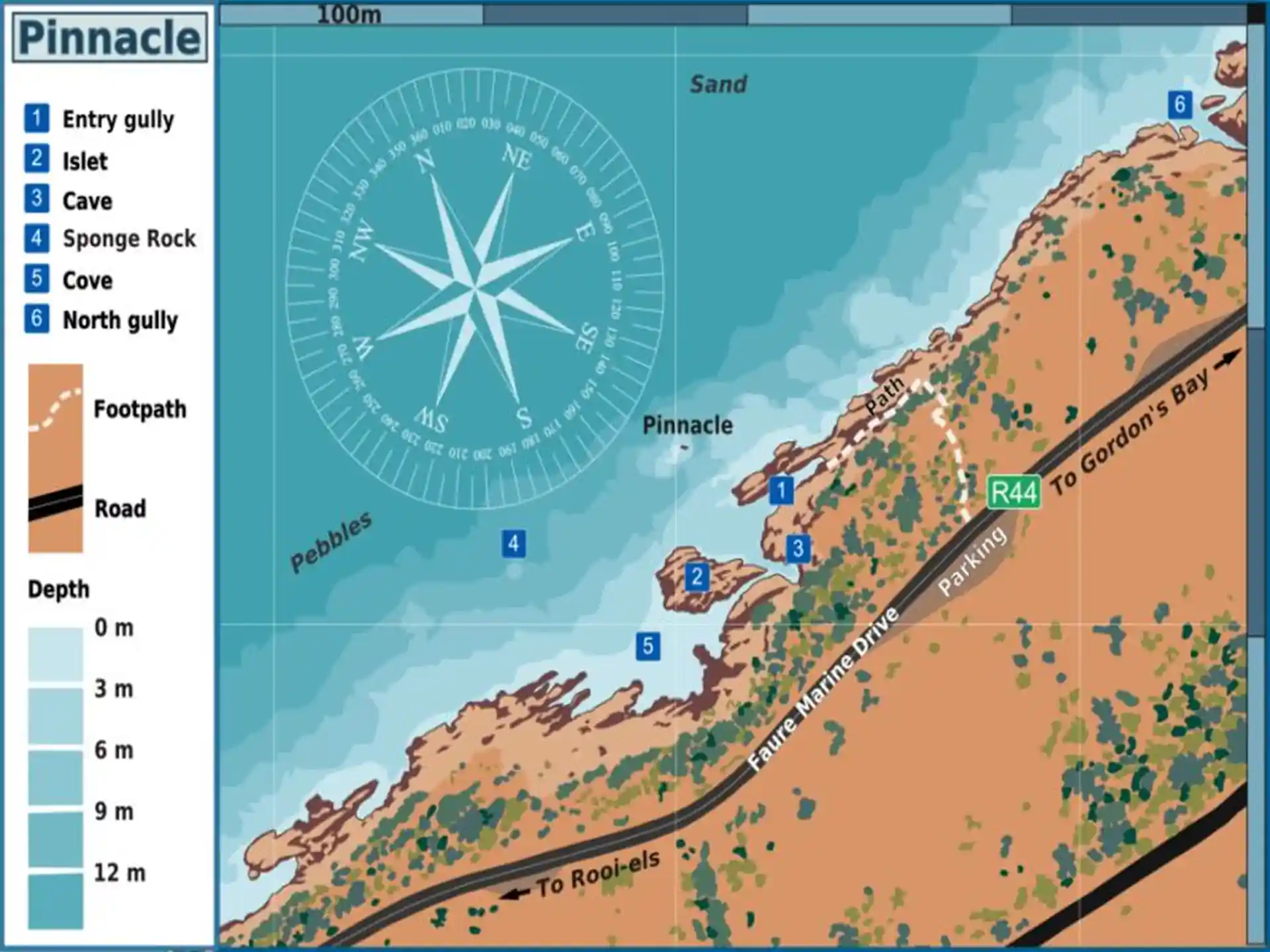Viewport: 1270px width, 952px height.
Task: Click the Faure Marine Drive road label
Action: [823, 690]
